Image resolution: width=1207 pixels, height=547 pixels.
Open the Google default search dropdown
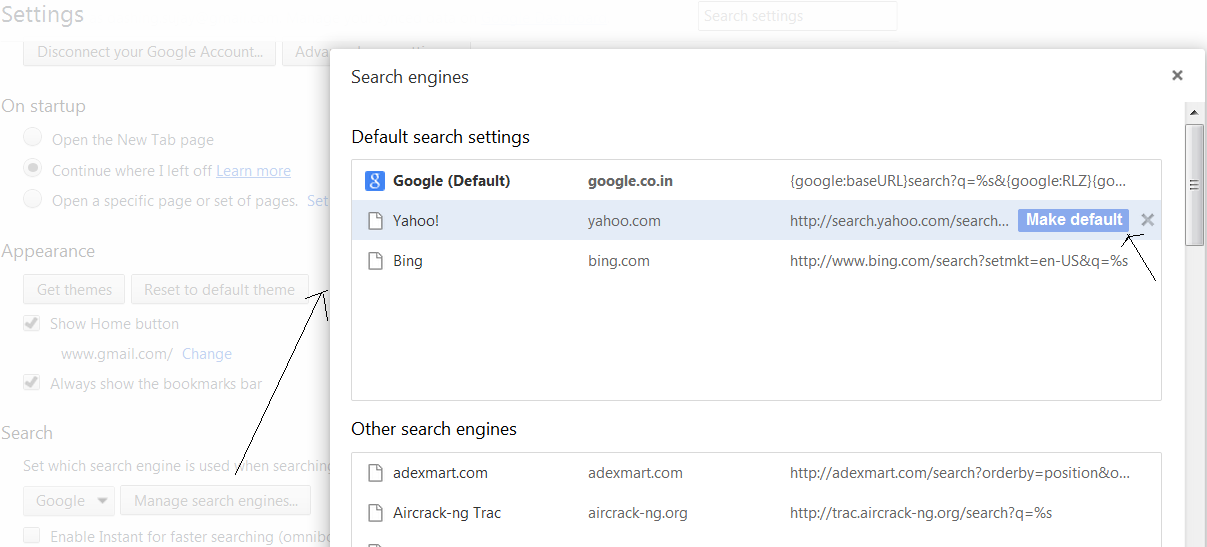[x=69, y=500]
